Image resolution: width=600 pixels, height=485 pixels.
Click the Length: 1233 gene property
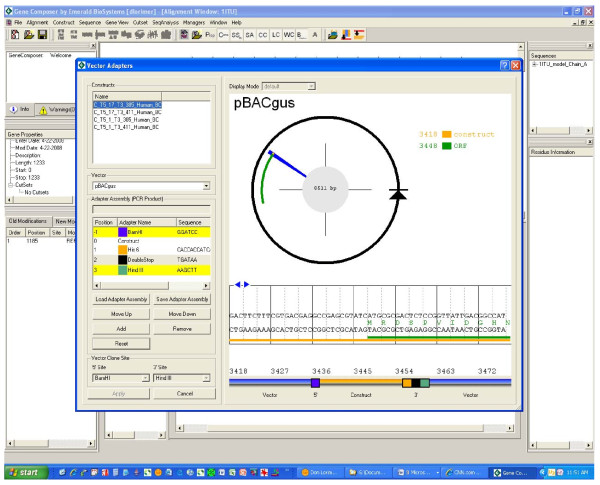[30, 163]
